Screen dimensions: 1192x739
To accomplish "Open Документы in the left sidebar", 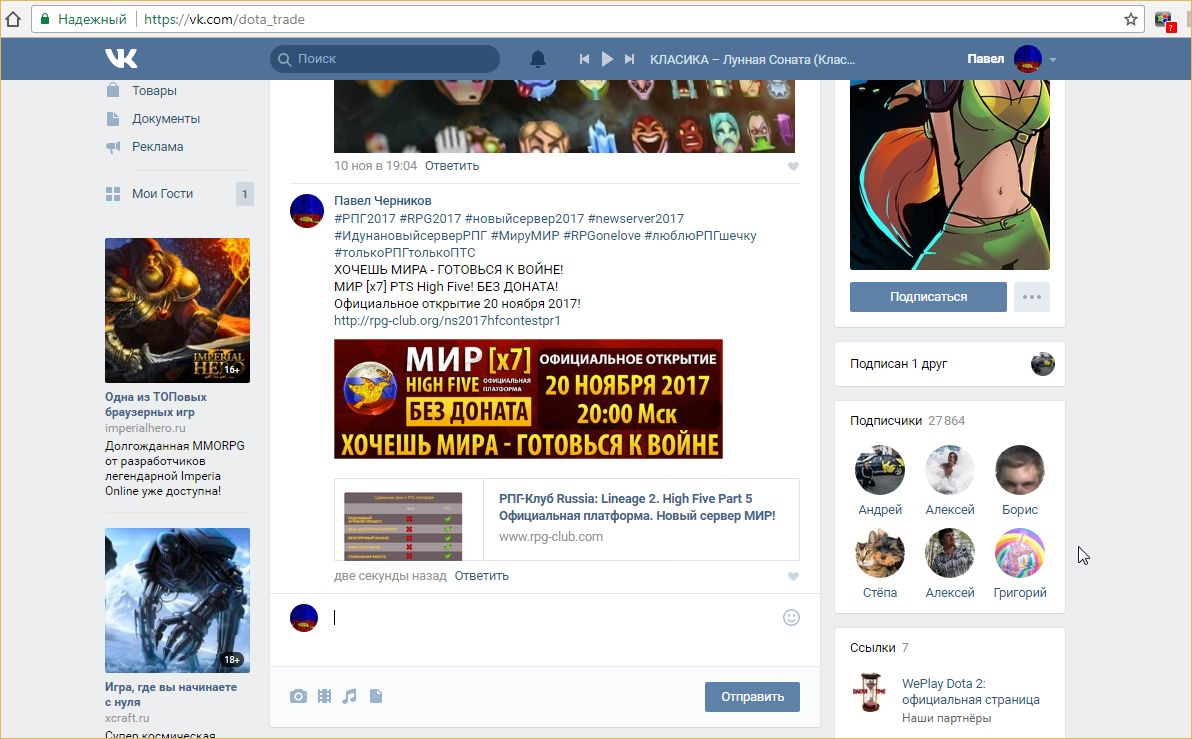I will pos(166,118).
